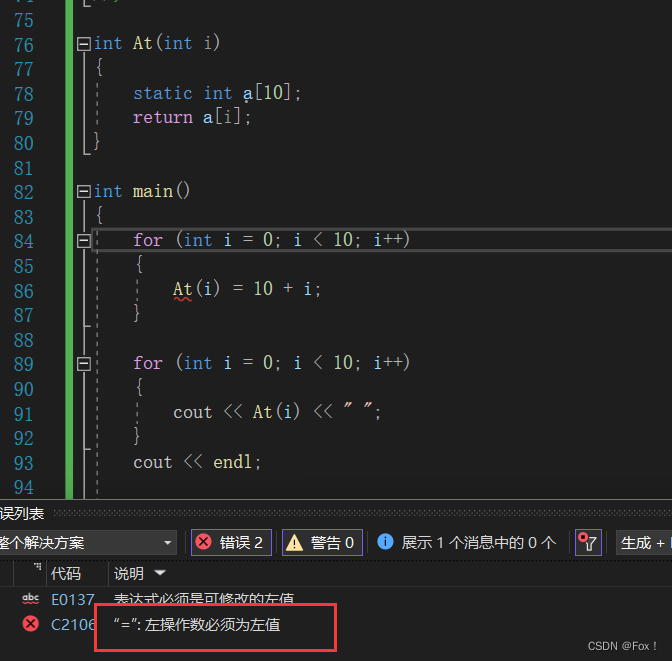Click line number 84 in the gutter

[x=24, y=241]
